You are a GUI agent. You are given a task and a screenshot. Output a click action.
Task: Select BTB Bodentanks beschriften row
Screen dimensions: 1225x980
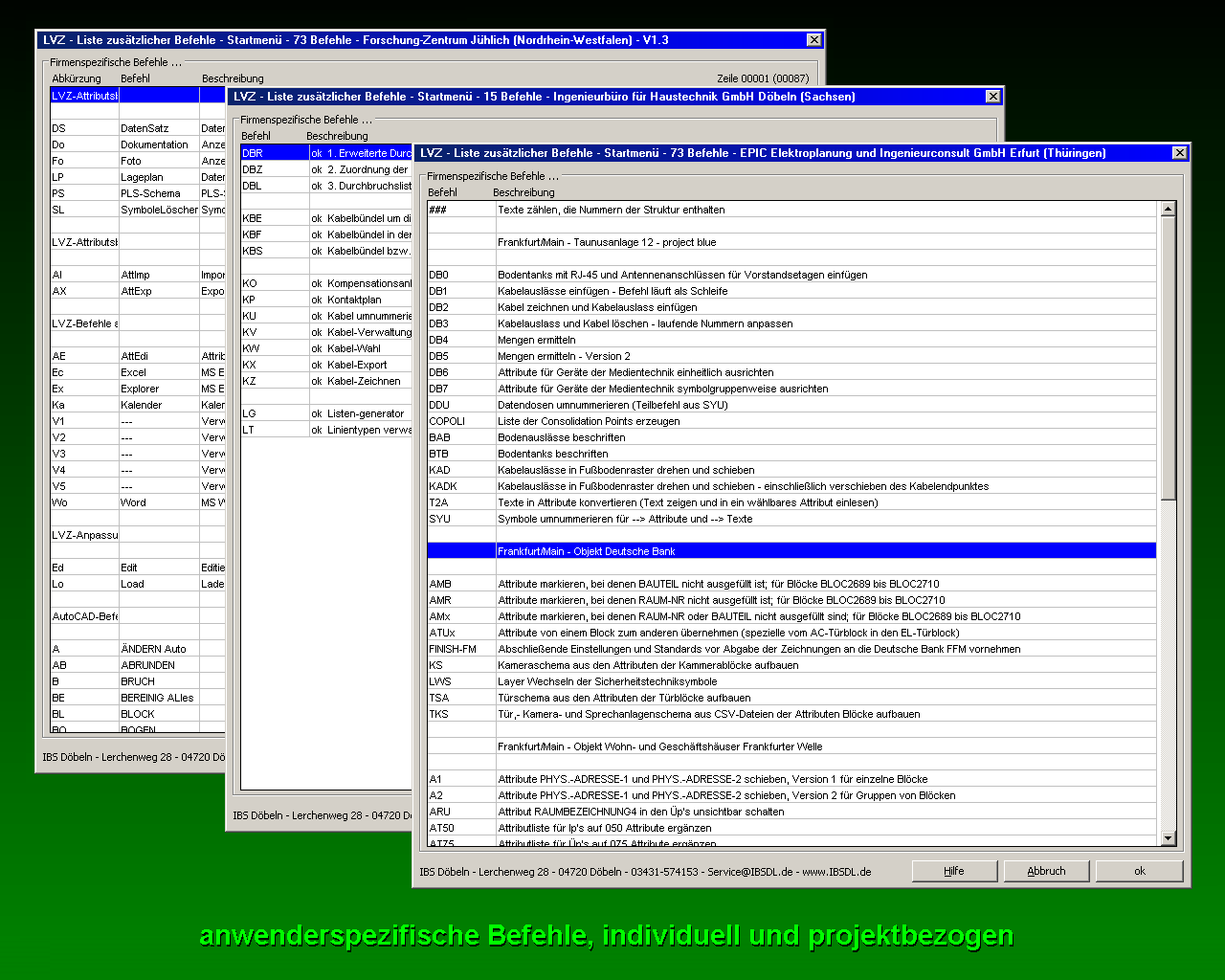791,454
